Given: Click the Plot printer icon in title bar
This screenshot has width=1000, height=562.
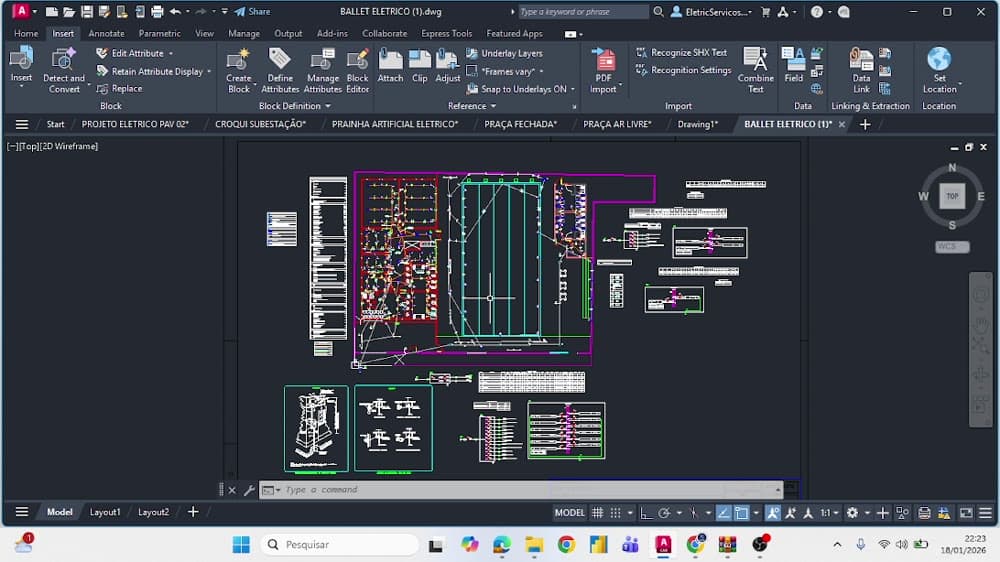Looking at the screenshot, I should click(x=157, y=11).
